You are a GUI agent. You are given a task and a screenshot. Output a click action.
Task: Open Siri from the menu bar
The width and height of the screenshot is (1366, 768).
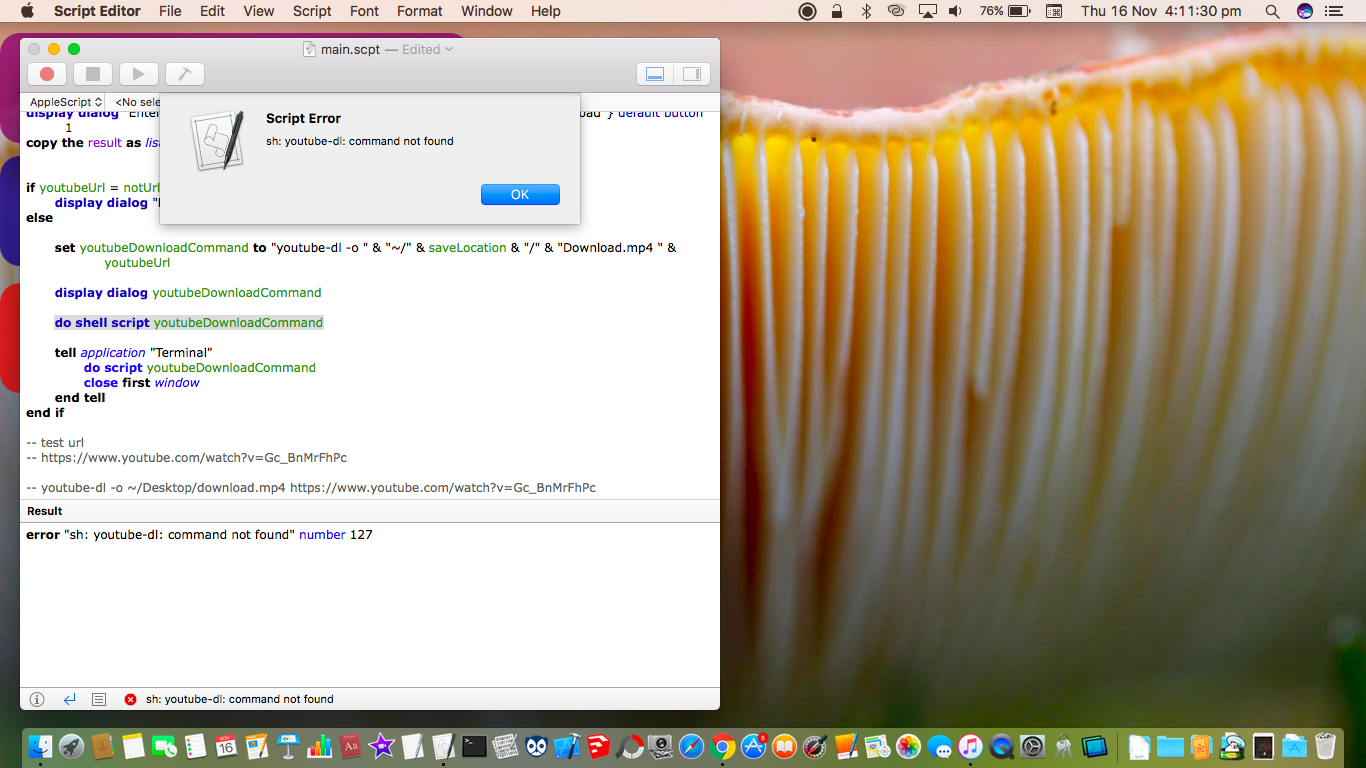[1305, 11]
